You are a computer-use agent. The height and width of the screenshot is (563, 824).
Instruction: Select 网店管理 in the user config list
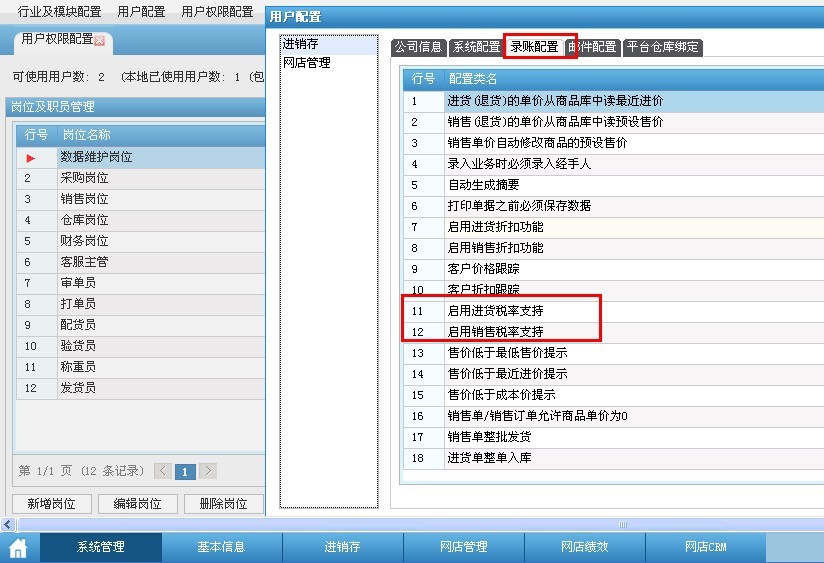[x=329, y=63]
